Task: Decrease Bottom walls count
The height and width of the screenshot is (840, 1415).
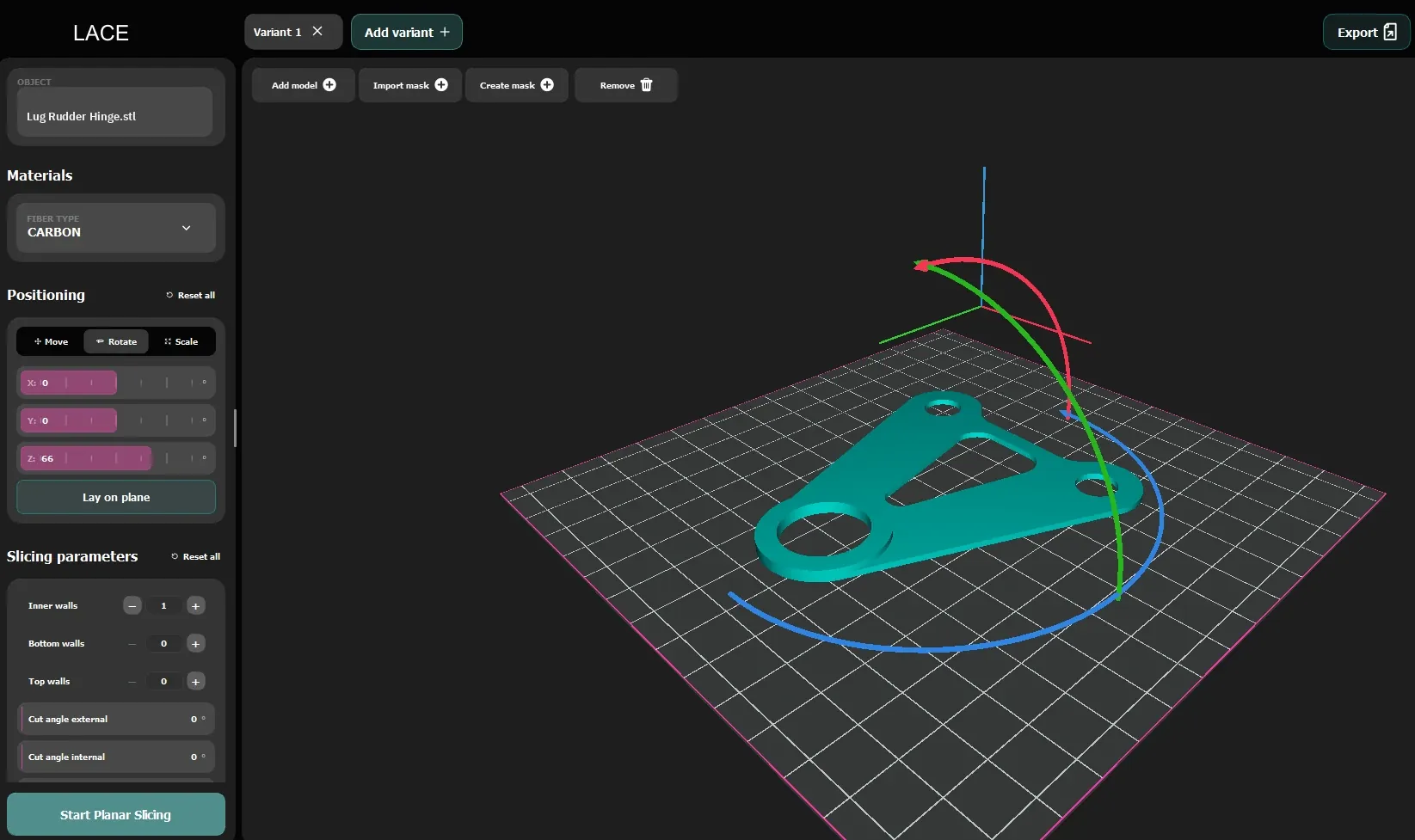Action: (132, 643)
